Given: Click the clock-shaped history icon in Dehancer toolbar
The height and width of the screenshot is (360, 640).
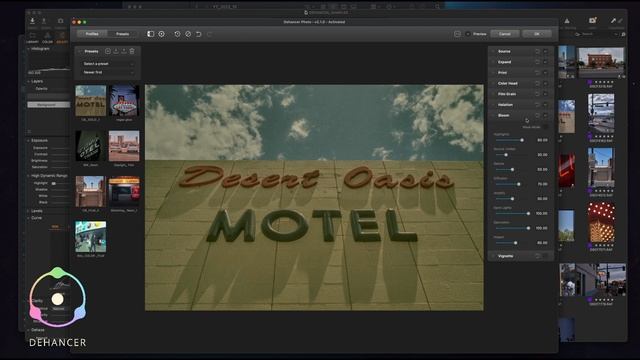Looking at the screenshot, I should 177,34.
